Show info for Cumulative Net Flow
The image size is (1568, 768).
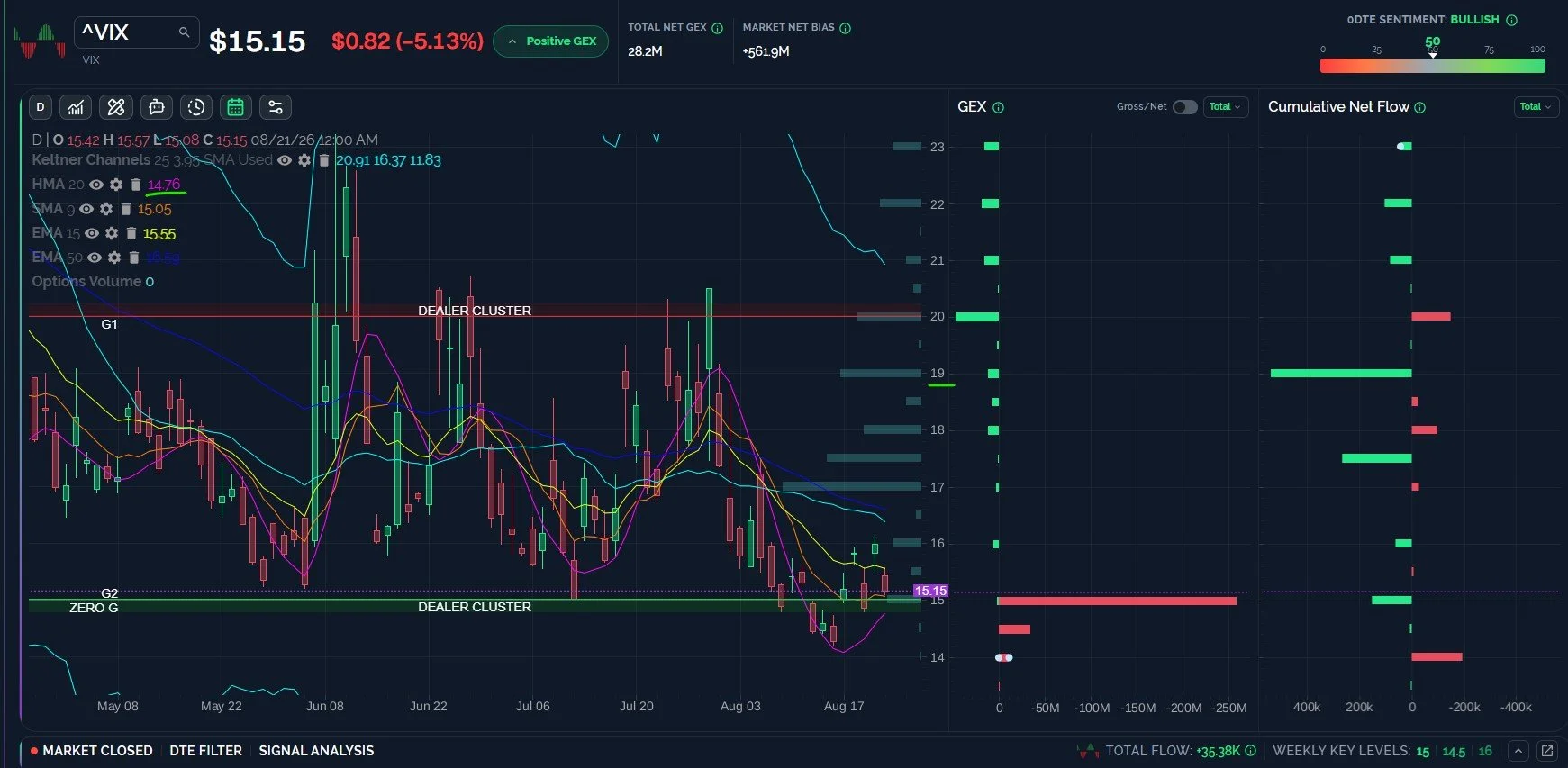[1420, 107]
